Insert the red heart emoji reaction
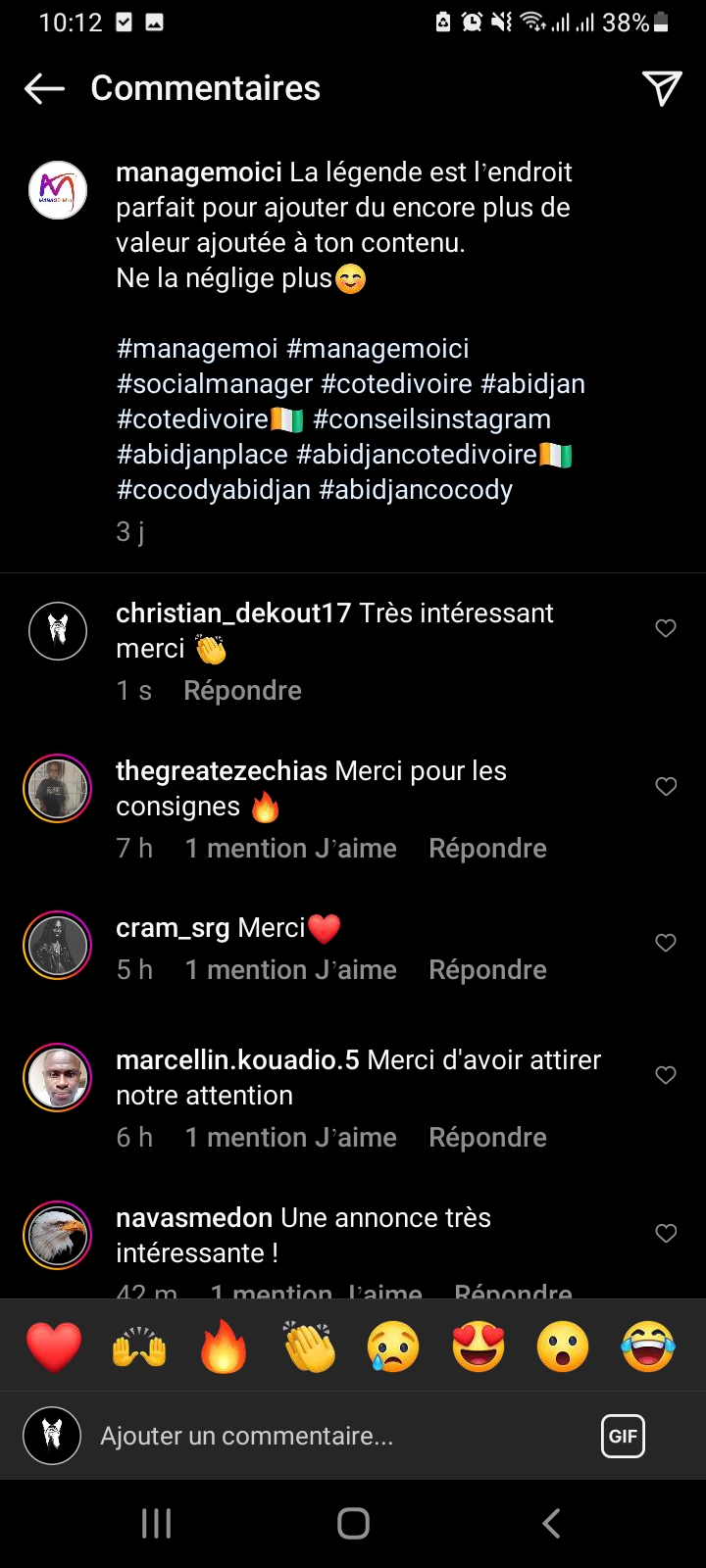The image size is (706, 1568). click(54, 1347)
